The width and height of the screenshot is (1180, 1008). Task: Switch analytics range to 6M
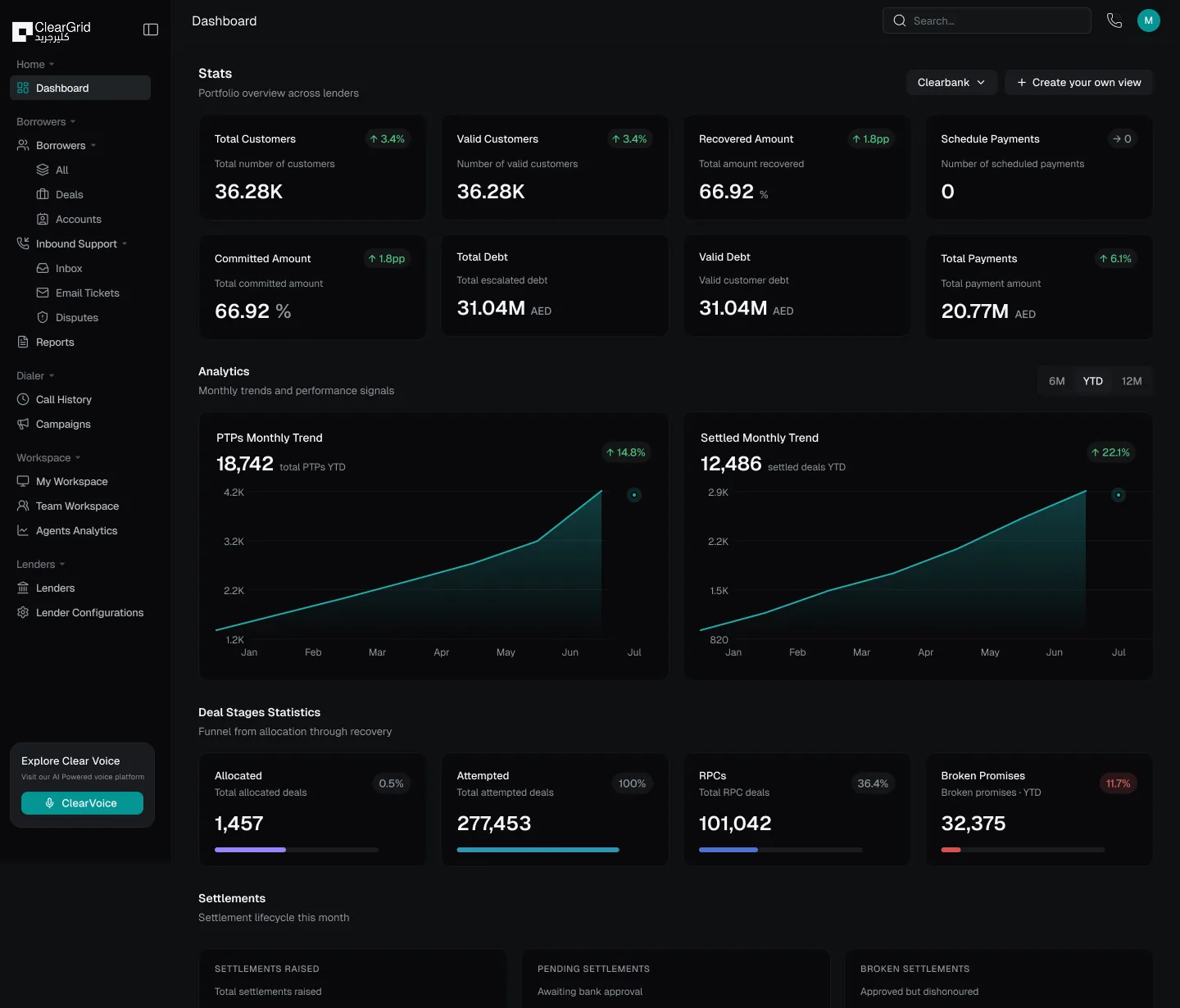point(1057,381)
